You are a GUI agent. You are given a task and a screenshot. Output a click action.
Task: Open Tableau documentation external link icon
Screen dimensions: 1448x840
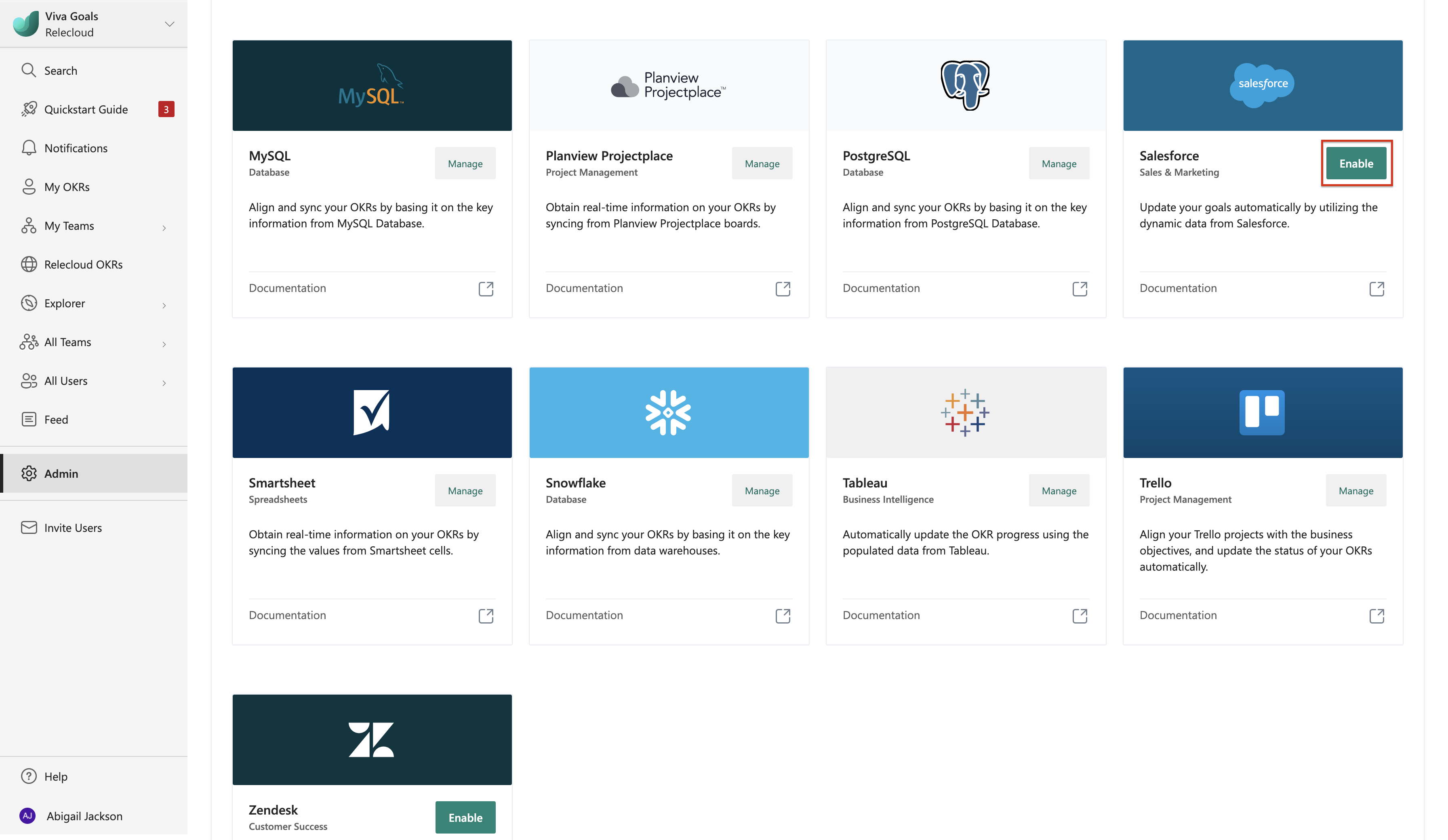(1080, 616)
